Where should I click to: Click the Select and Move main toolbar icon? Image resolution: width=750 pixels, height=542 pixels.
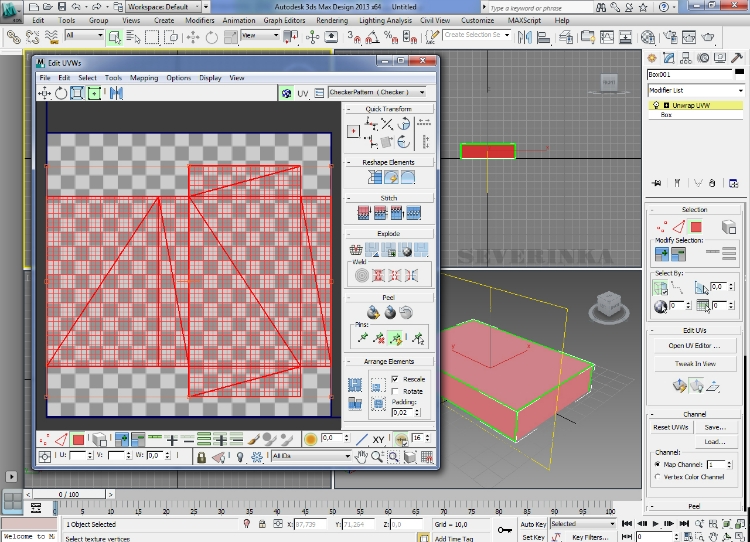pyautogui.click(x=193, y=37)
